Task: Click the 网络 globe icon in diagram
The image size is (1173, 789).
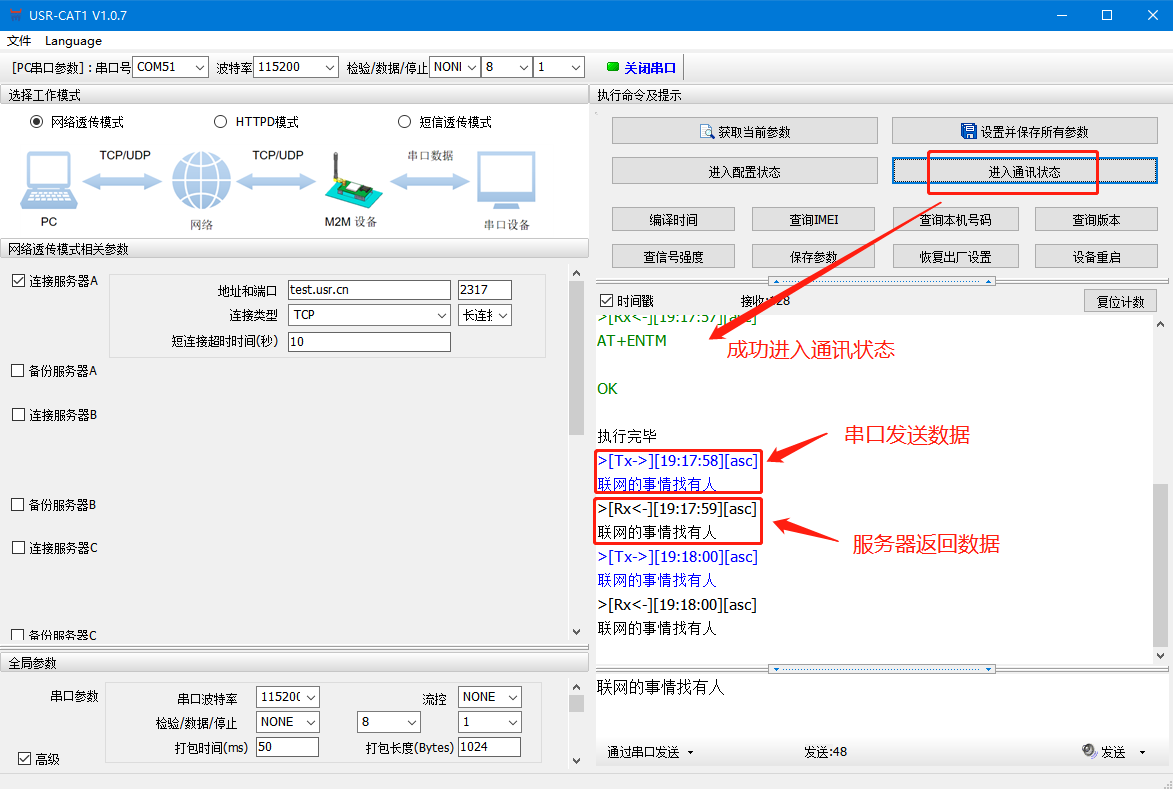Action: 201,182
